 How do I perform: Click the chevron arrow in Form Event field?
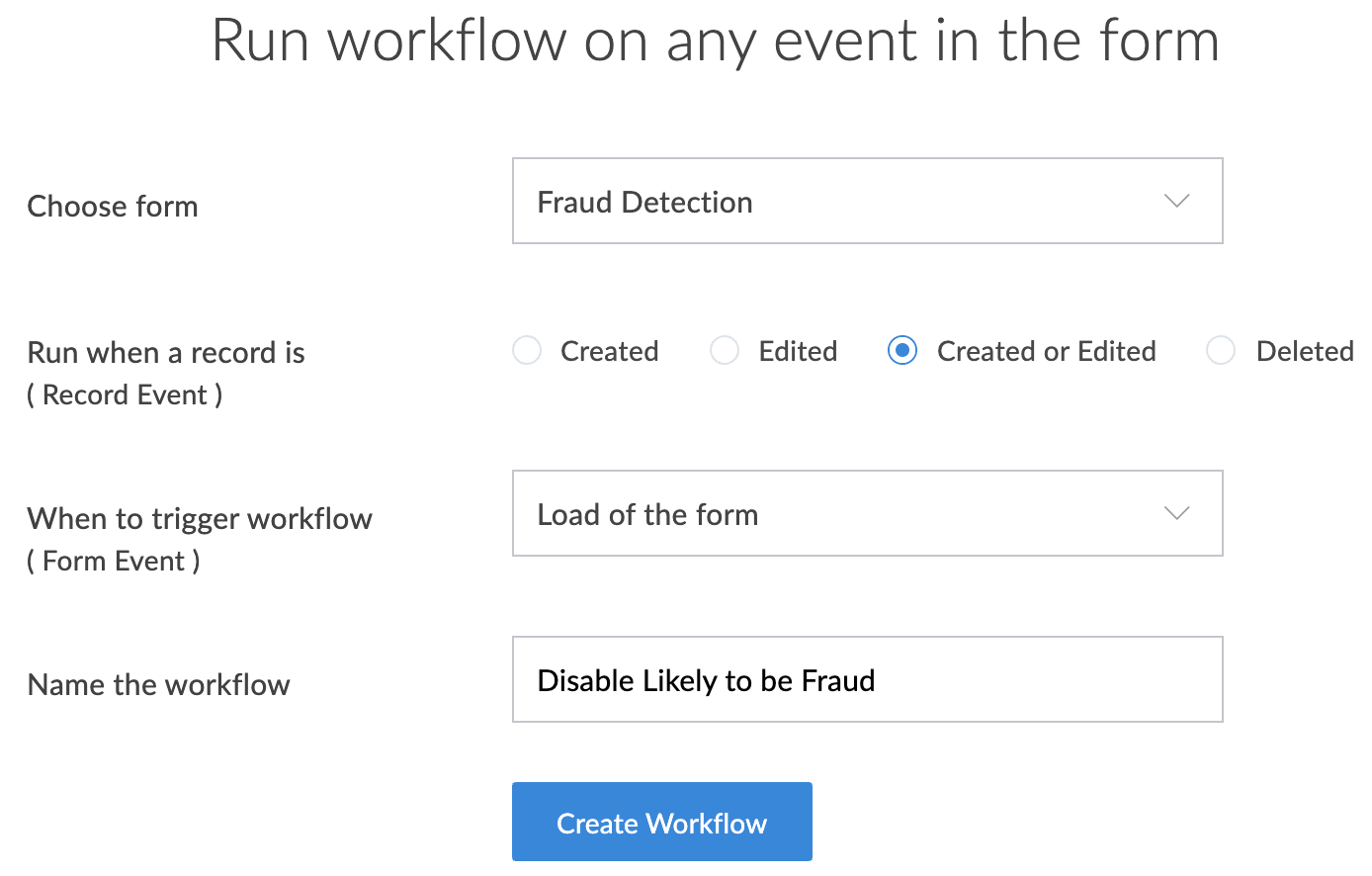point(1176,513)
